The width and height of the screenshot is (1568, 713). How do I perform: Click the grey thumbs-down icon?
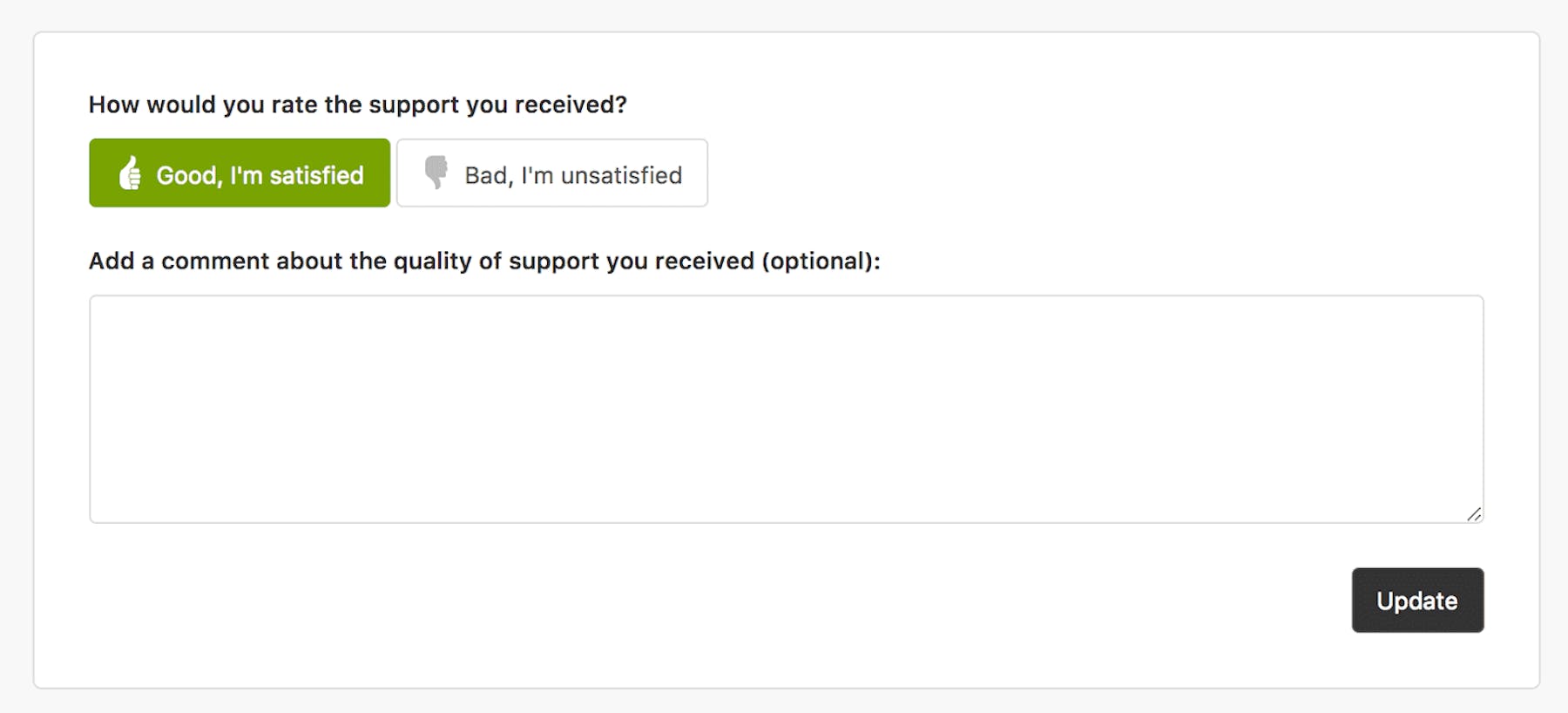tap(436, 173)
